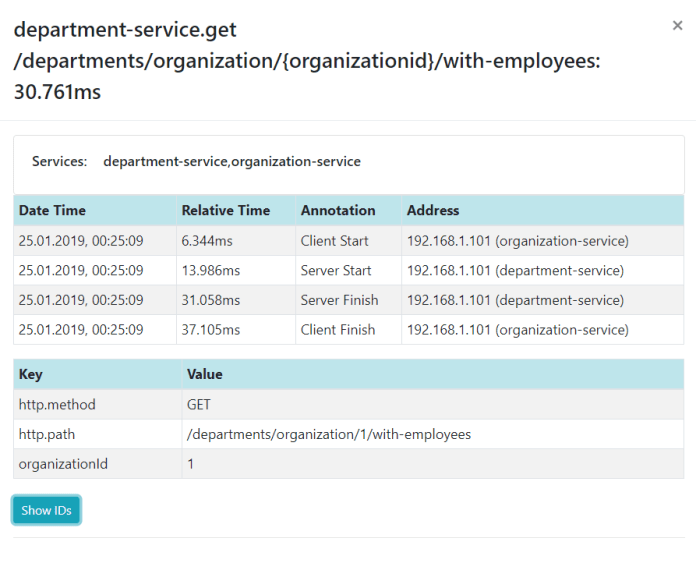Click the Services list text

point(231,161)
